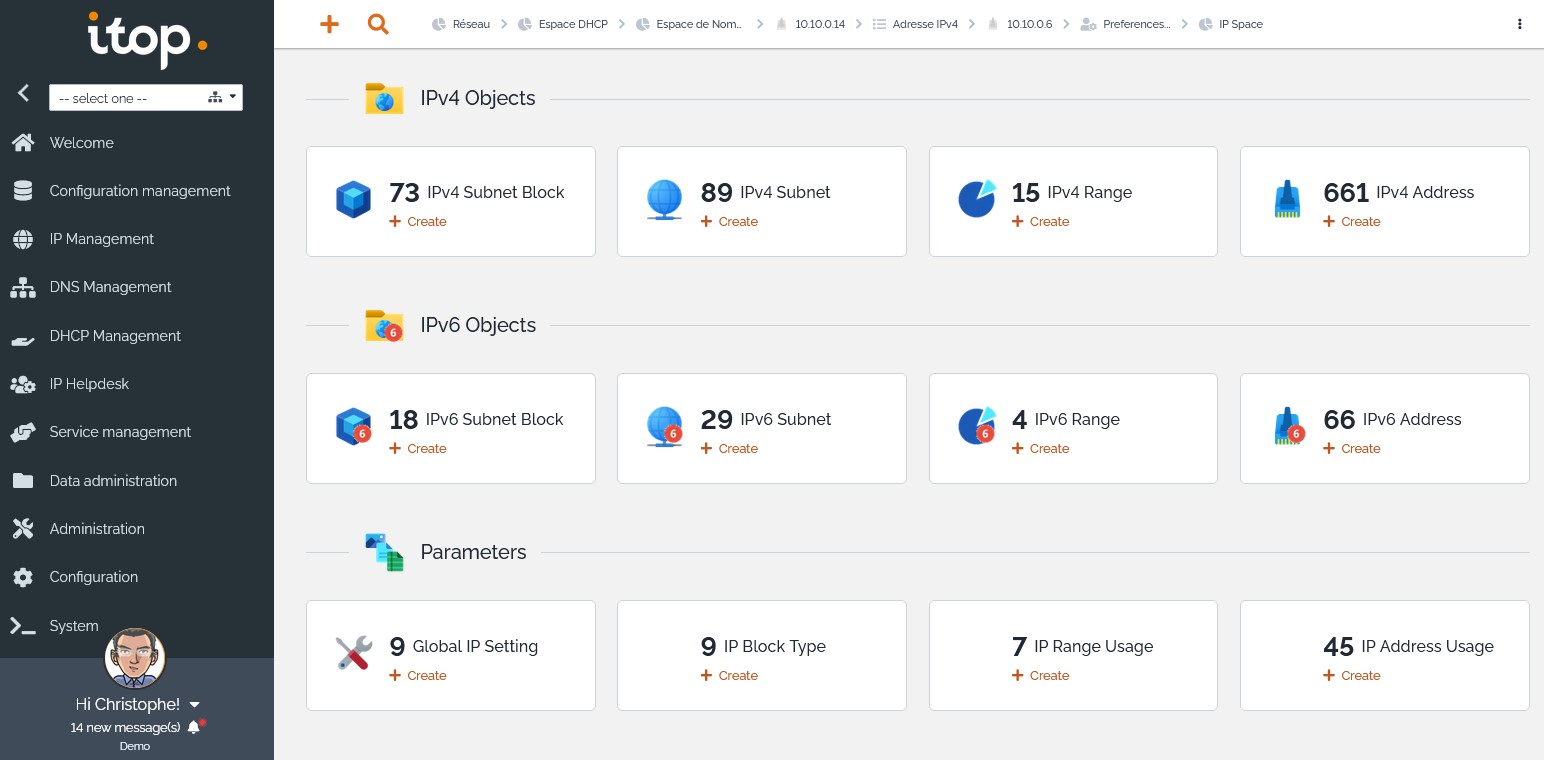1544x760 pixels.
Task: Navigate to Espace DHCP breadcrumb
Action: click(571, 24)
